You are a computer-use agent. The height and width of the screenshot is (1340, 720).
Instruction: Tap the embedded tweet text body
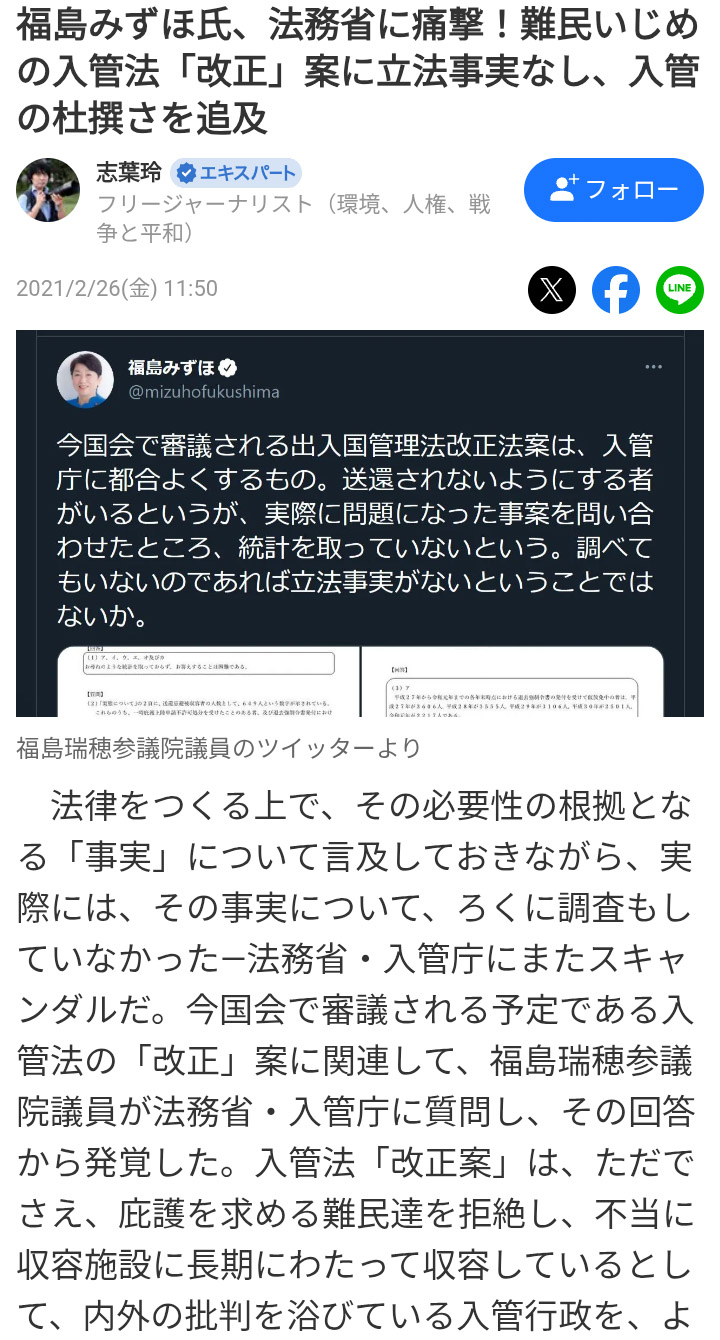pos(356,531)
